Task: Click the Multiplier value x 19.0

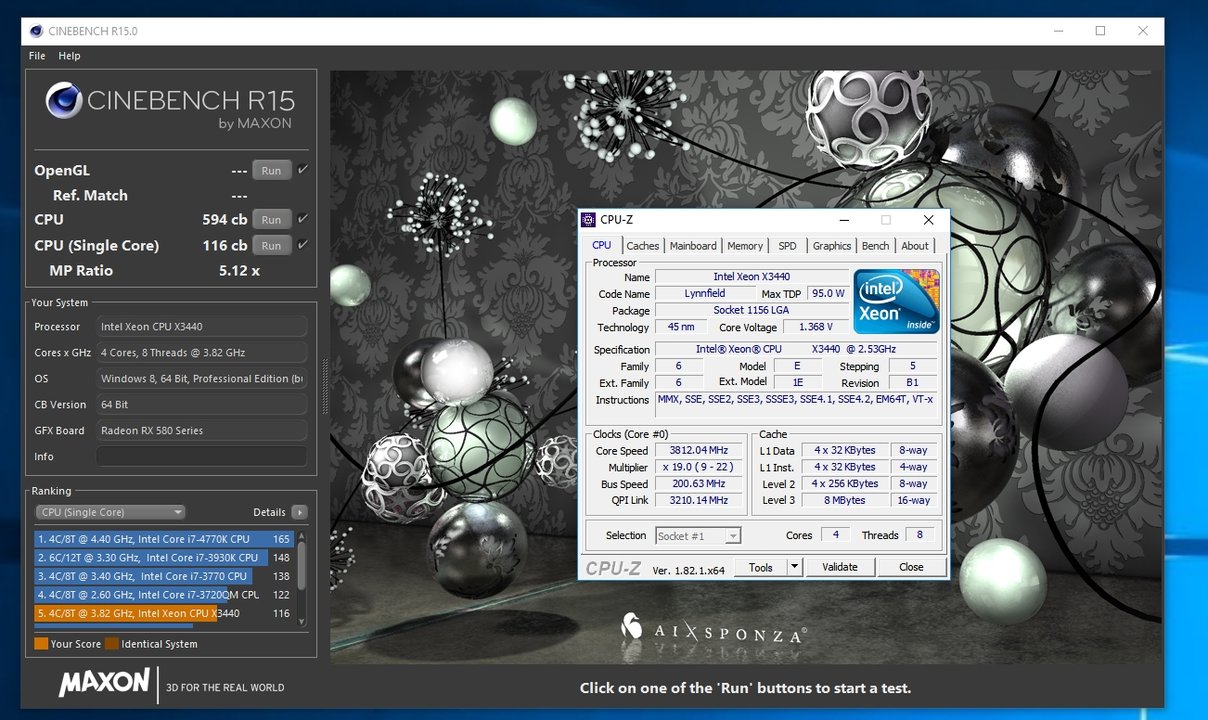Action: tap(700, 467)
